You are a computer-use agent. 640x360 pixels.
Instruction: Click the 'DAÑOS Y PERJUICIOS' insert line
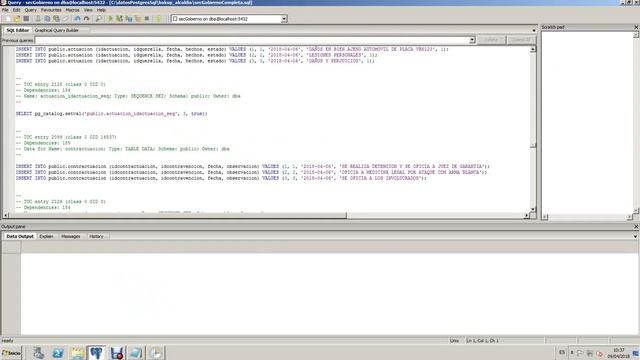pos(195,61)
